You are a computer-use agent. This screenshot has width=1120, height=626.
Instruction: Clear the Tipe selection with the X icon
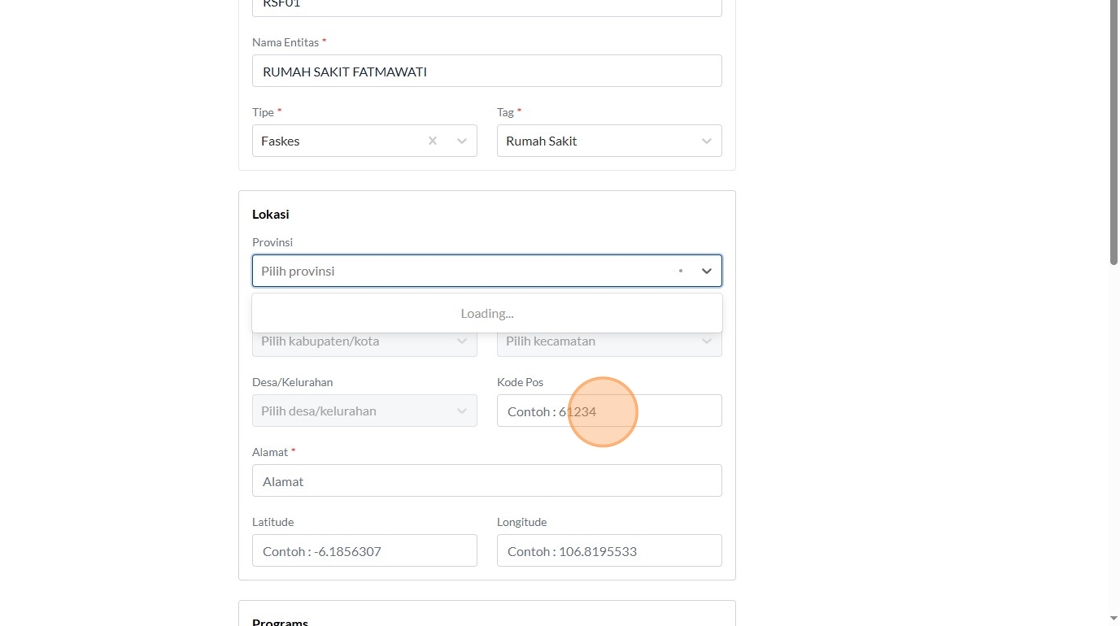click(432, 141)
